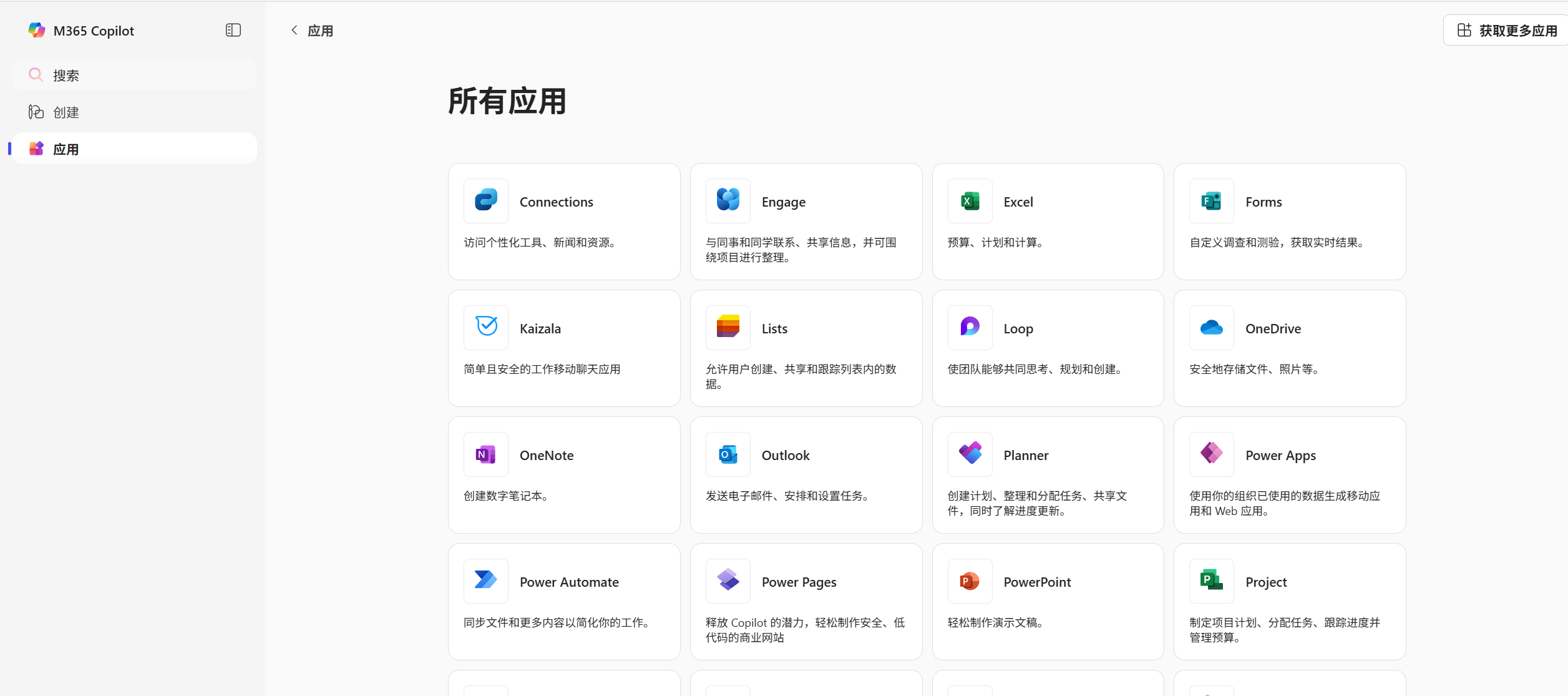Click the Outlook app icon

click(728, 454)
